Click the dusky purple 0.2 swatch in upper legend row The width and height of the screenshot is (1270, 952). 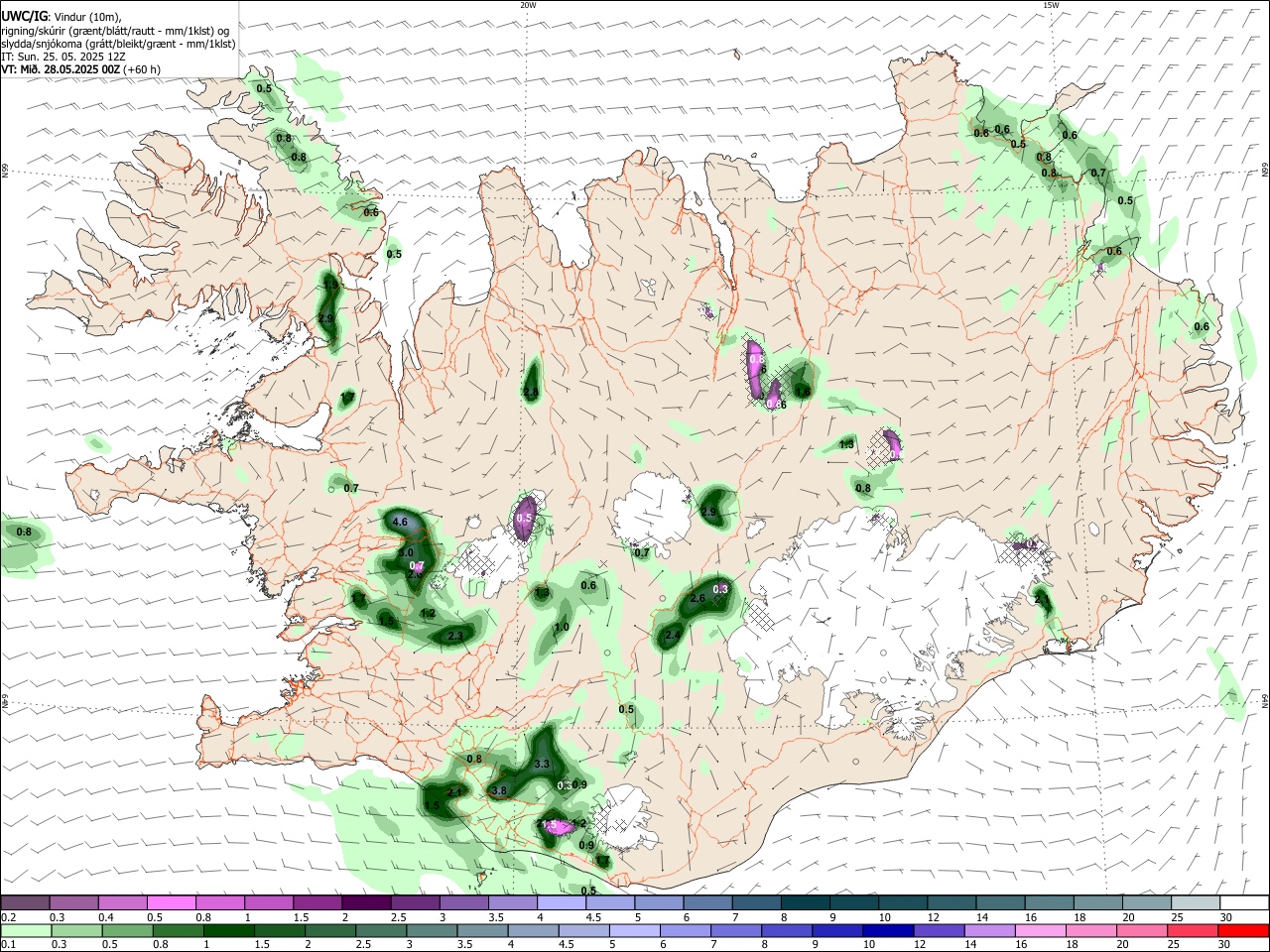pyautogui.click(x=25, y=902)
